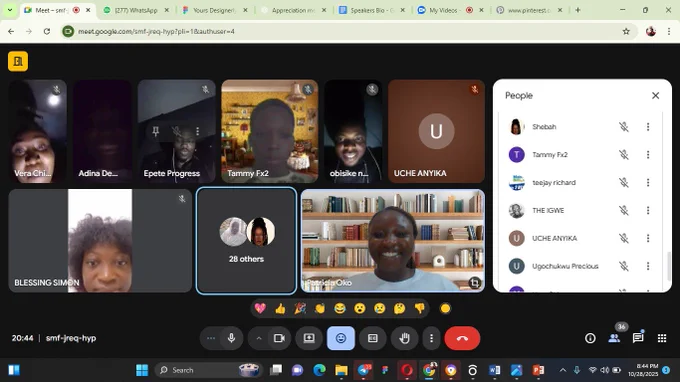The width and height of the screenshot is (680, 382).
Task: Mute UCHE ANYIKA in People list
Action: (624, 238)
